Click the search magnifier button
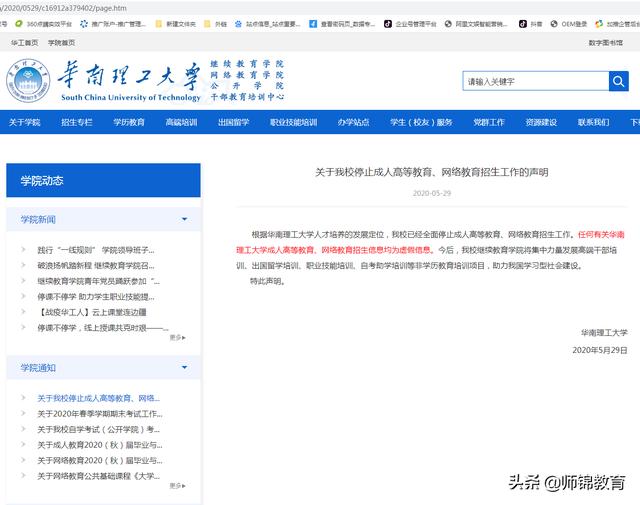The height and width of the screenshot is (505, 640). (618, 81)
